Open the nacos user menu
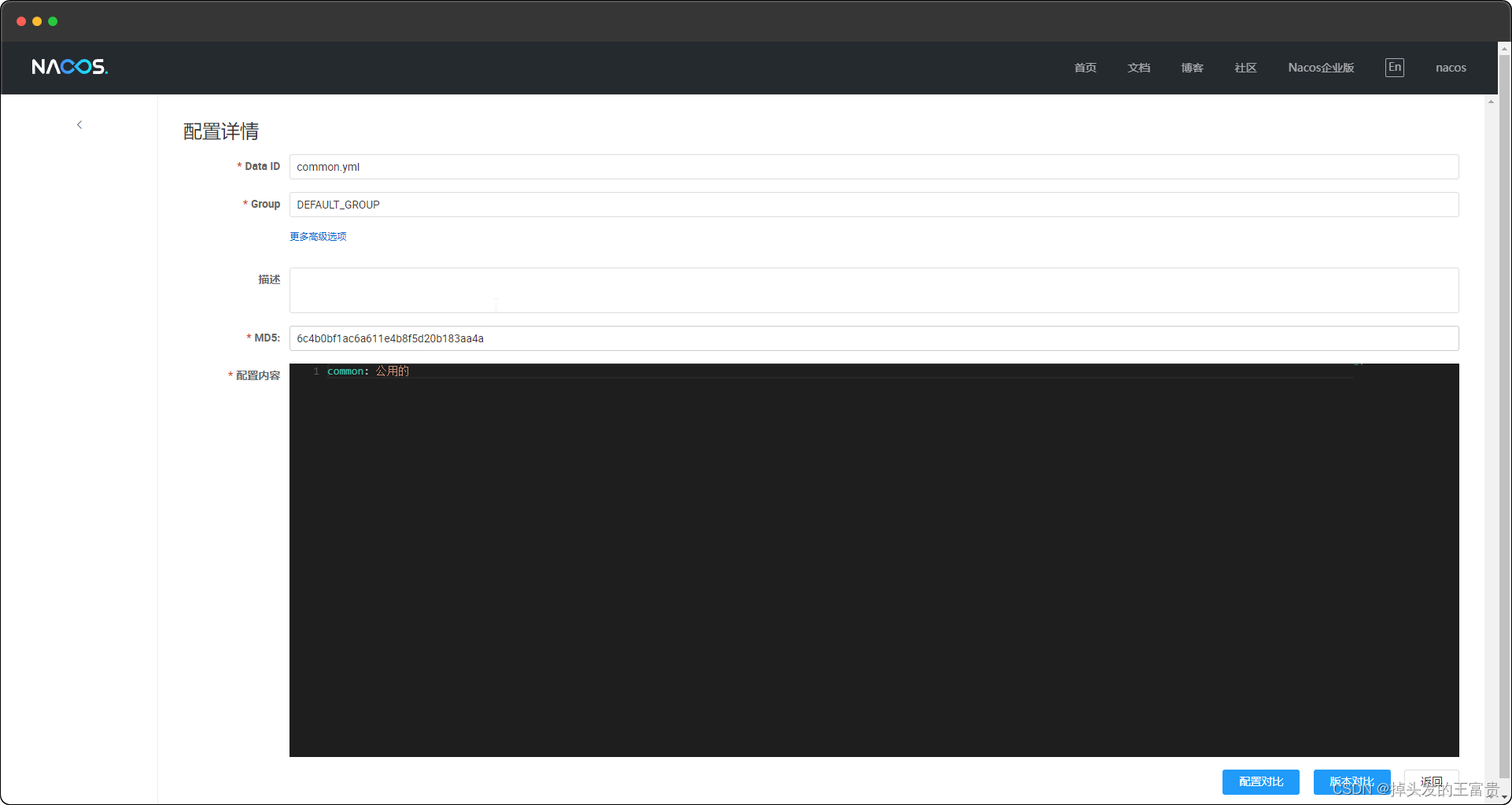This screenshot has width=1512, height=805. pos(1451,68)
